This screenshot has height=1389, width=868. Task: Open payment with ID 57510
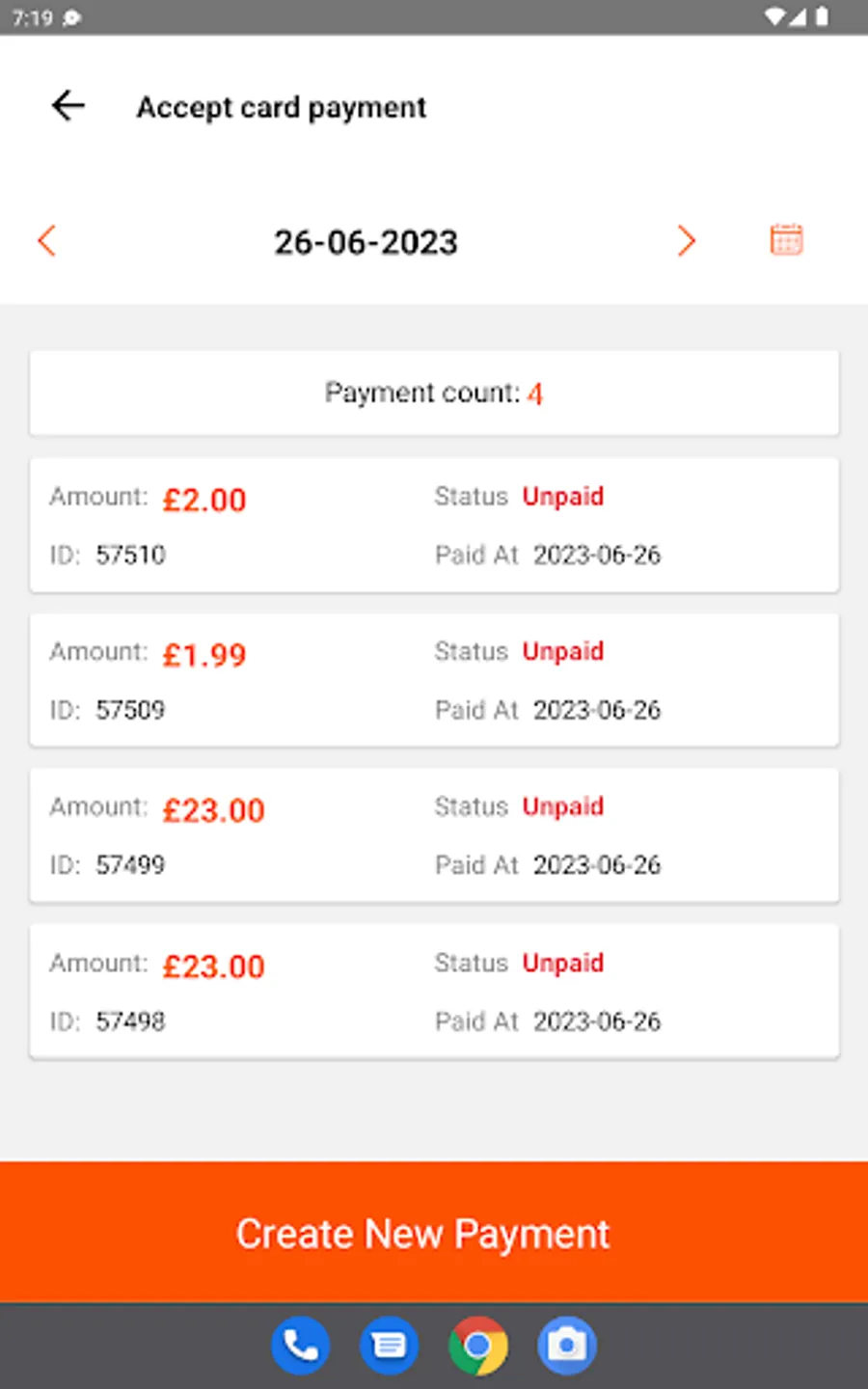[434, 526]
